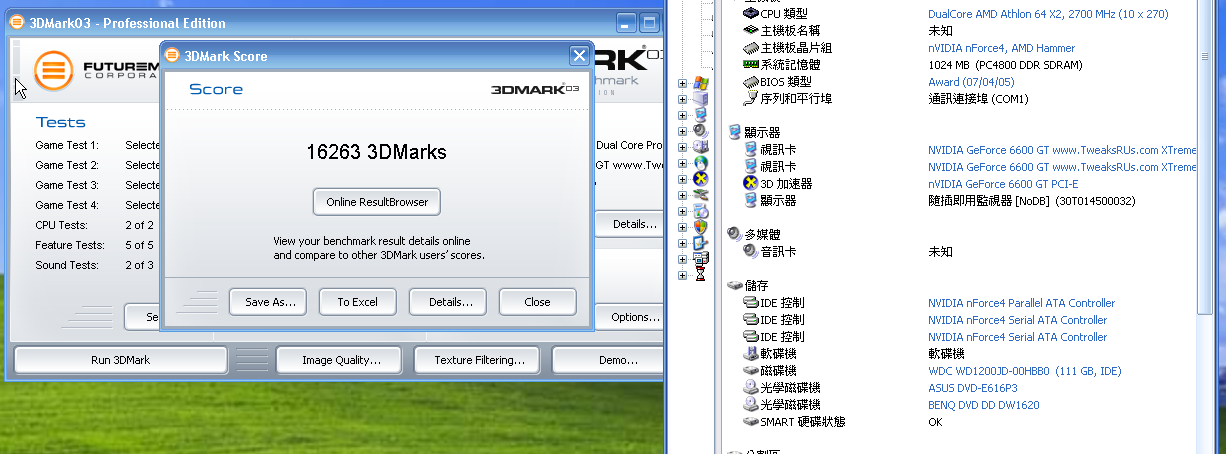
Task: Click the disc icon on ASUS DVD row
Action: [x=751, y=388]
